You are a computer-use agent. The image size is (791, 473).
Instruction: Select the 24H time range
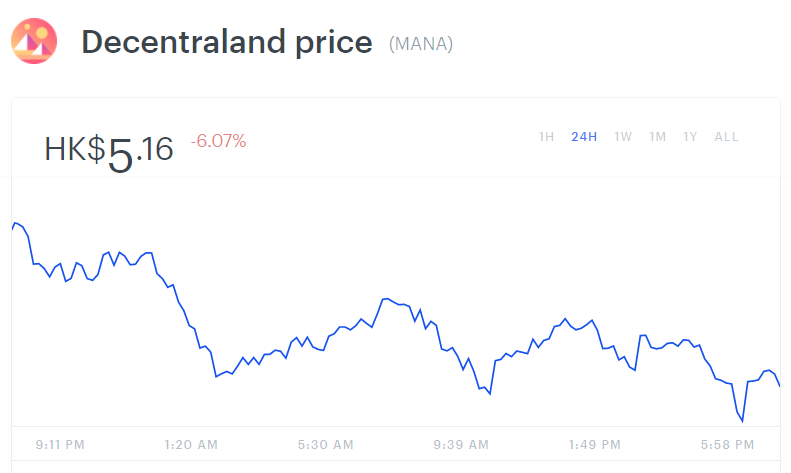tap(584, 136)
